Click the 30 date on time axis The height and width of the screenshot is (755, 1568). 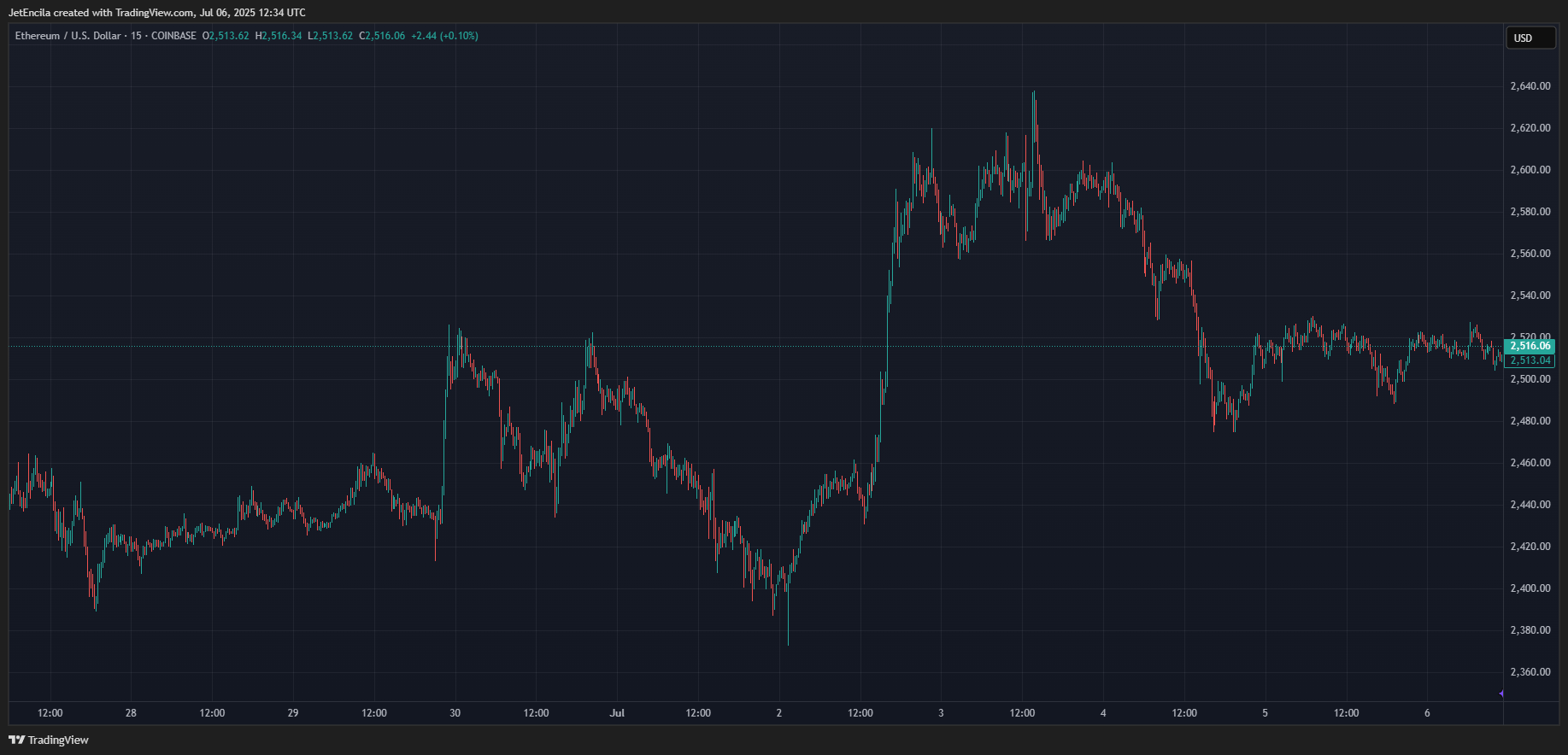coord(455,713)
